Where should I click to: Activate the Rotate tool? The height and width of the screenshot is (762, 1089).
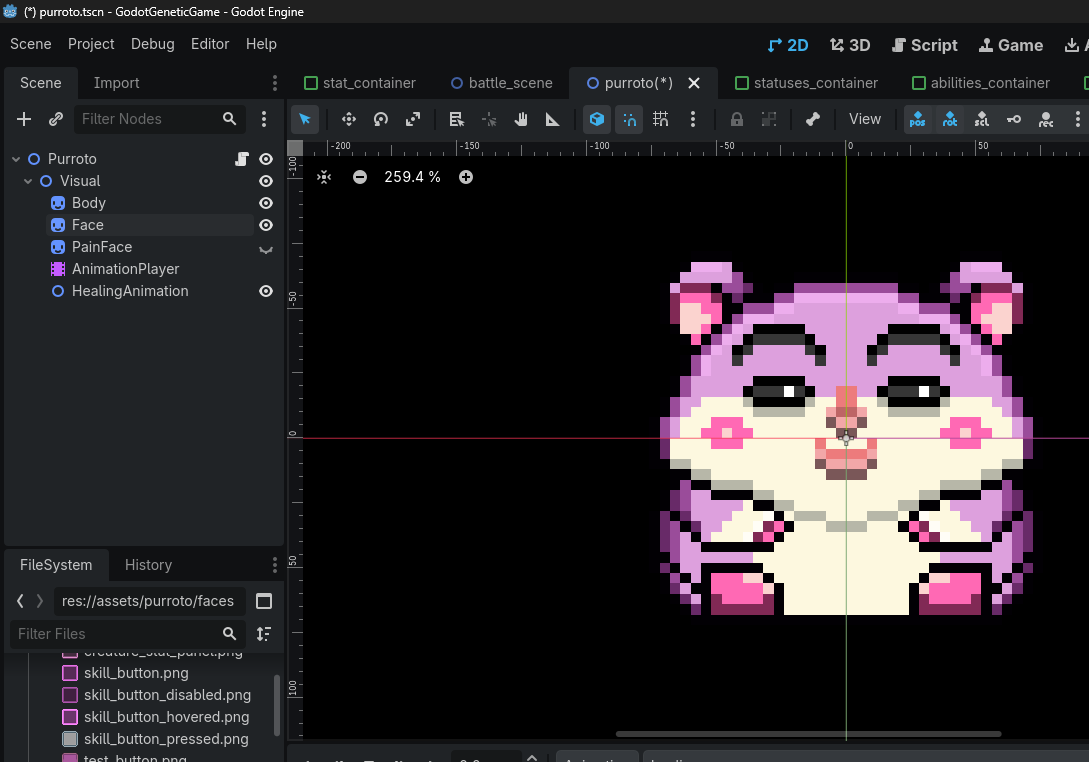click(381, 119)
